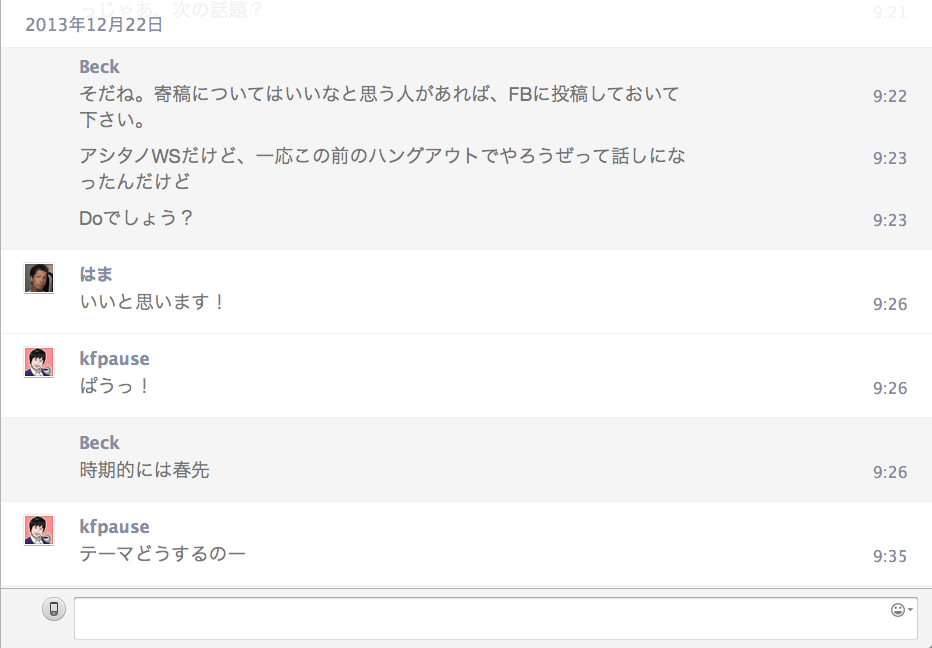Click the SMS phone icon button

coord(54,609)
